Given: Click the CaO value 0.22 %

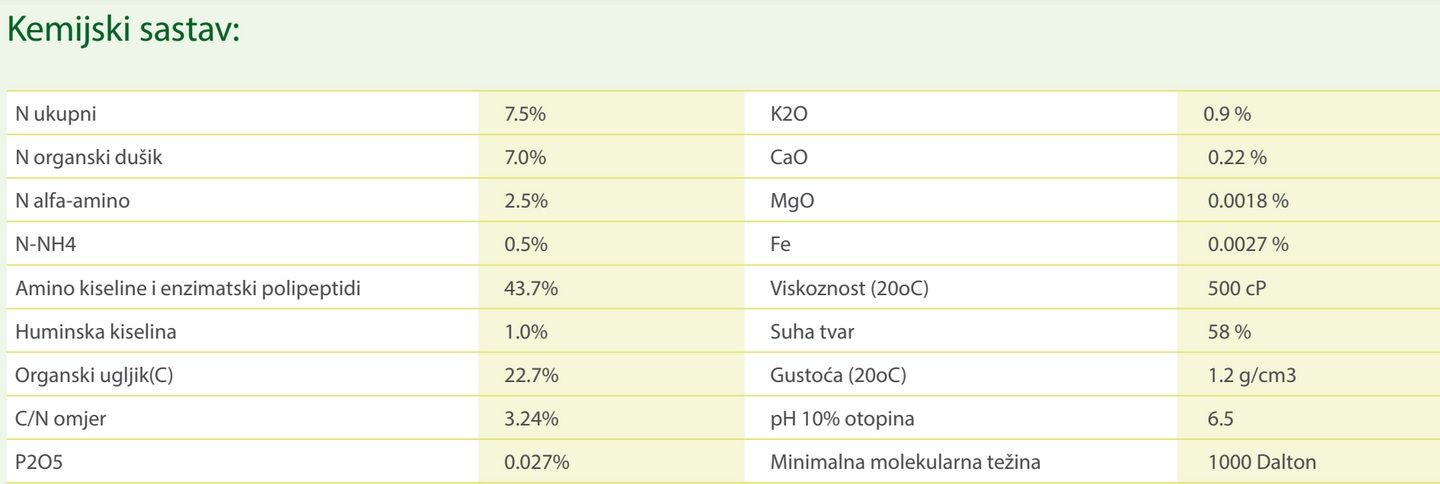Looking at the screenshot, I should [1237, 158].
